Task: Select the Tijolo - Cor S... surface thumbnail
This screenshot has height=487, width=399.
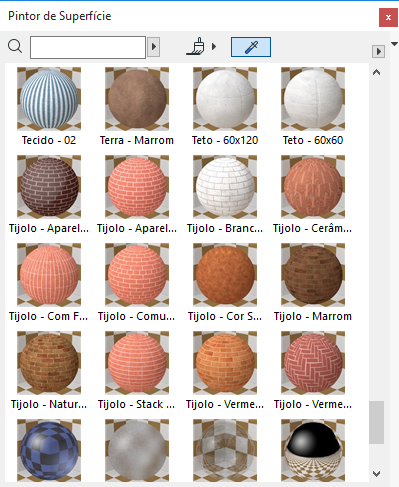Action: [225, 275]
